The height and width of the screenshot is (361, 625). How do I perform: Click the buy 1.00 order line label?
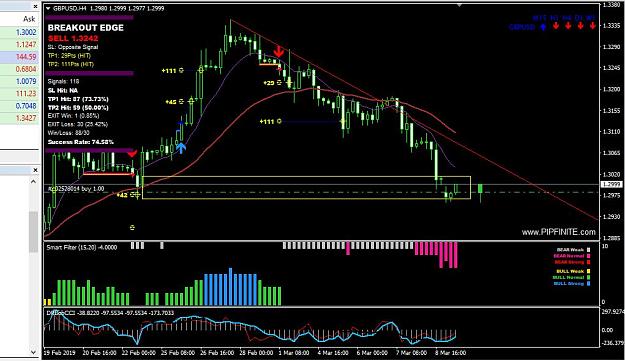76,188
